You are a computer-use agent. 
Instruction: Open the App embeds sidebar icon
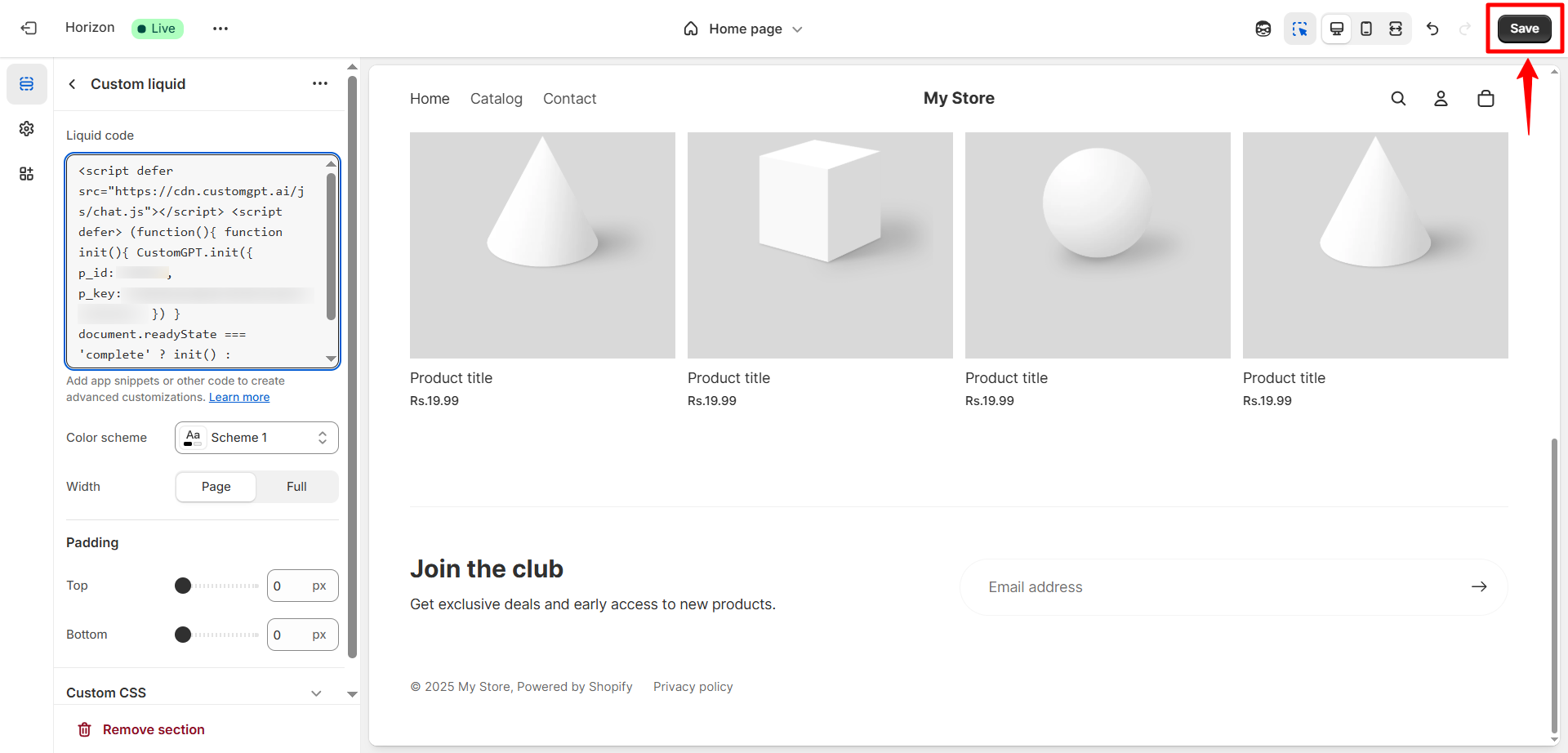coord(27,174)
